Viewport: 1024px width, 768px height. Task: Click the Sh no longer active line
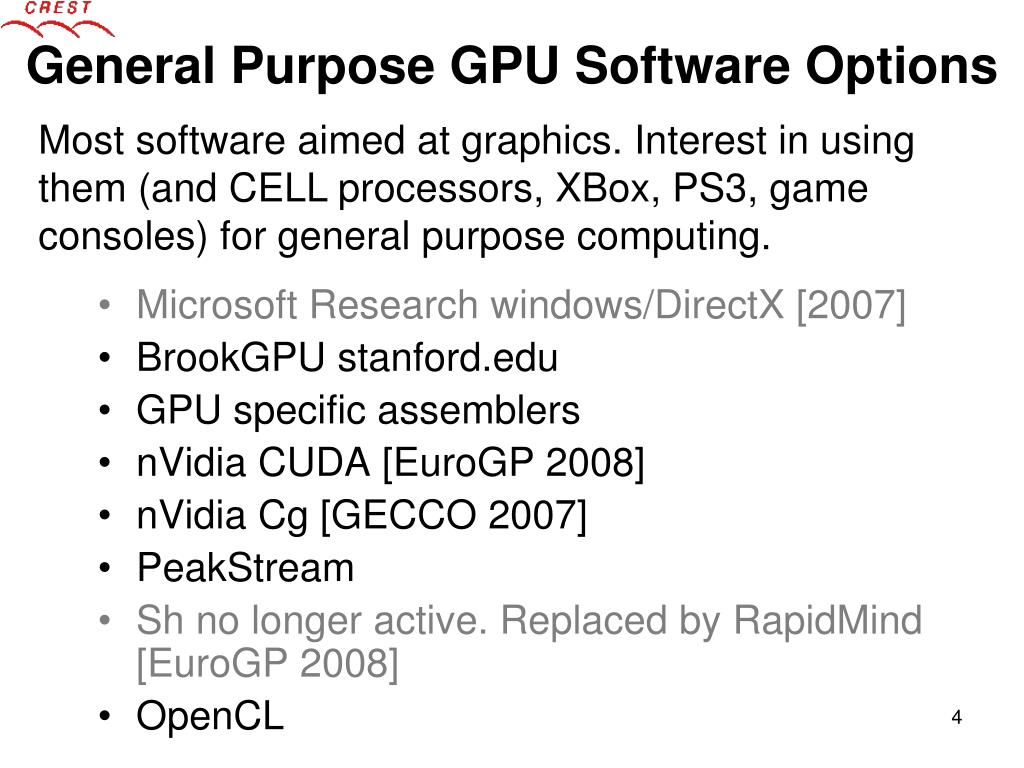click(x=529, y=642)
